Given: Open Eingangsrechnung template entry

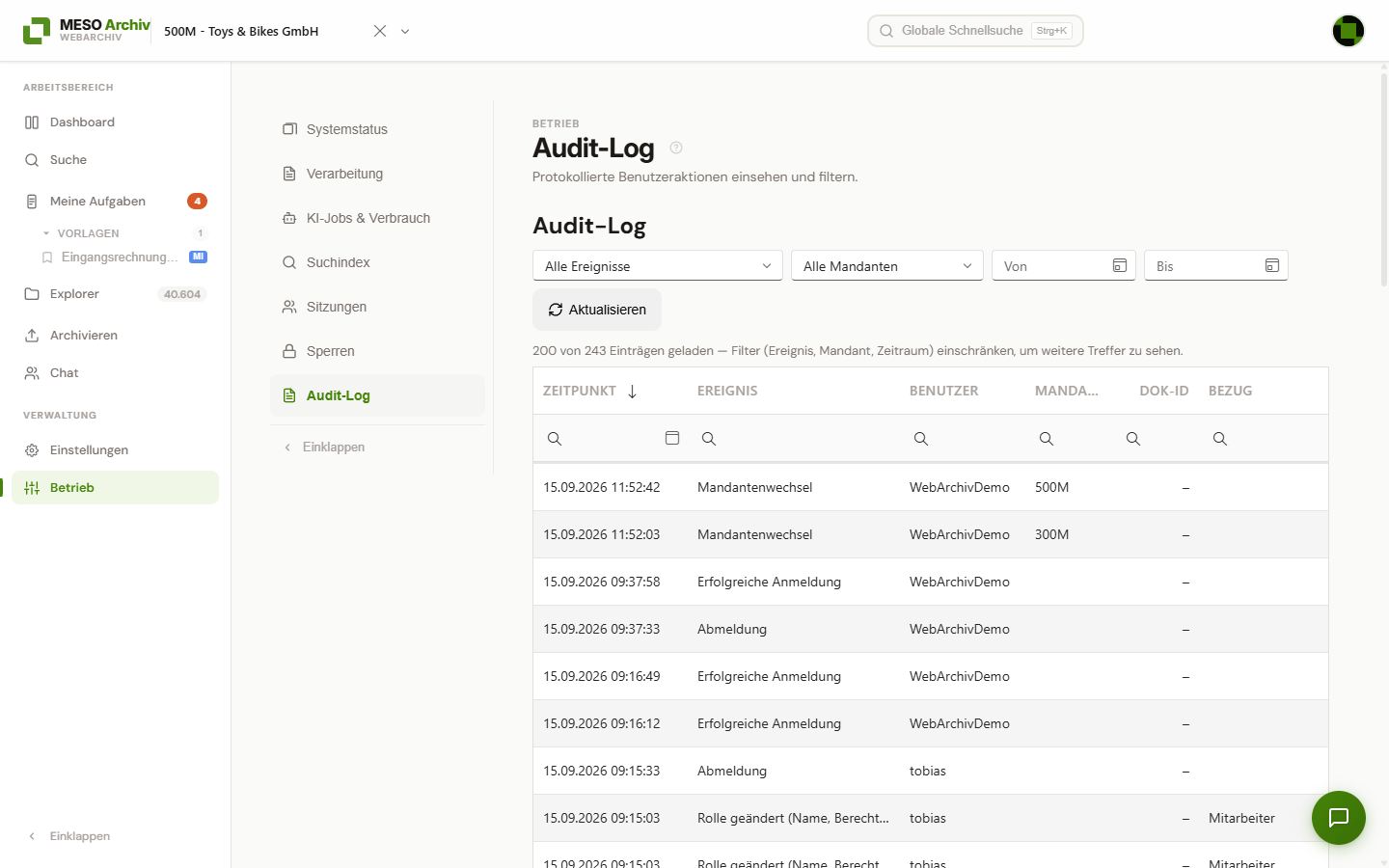Looking at the screenshot, I should pyautogui.click(x=123, y=258).
